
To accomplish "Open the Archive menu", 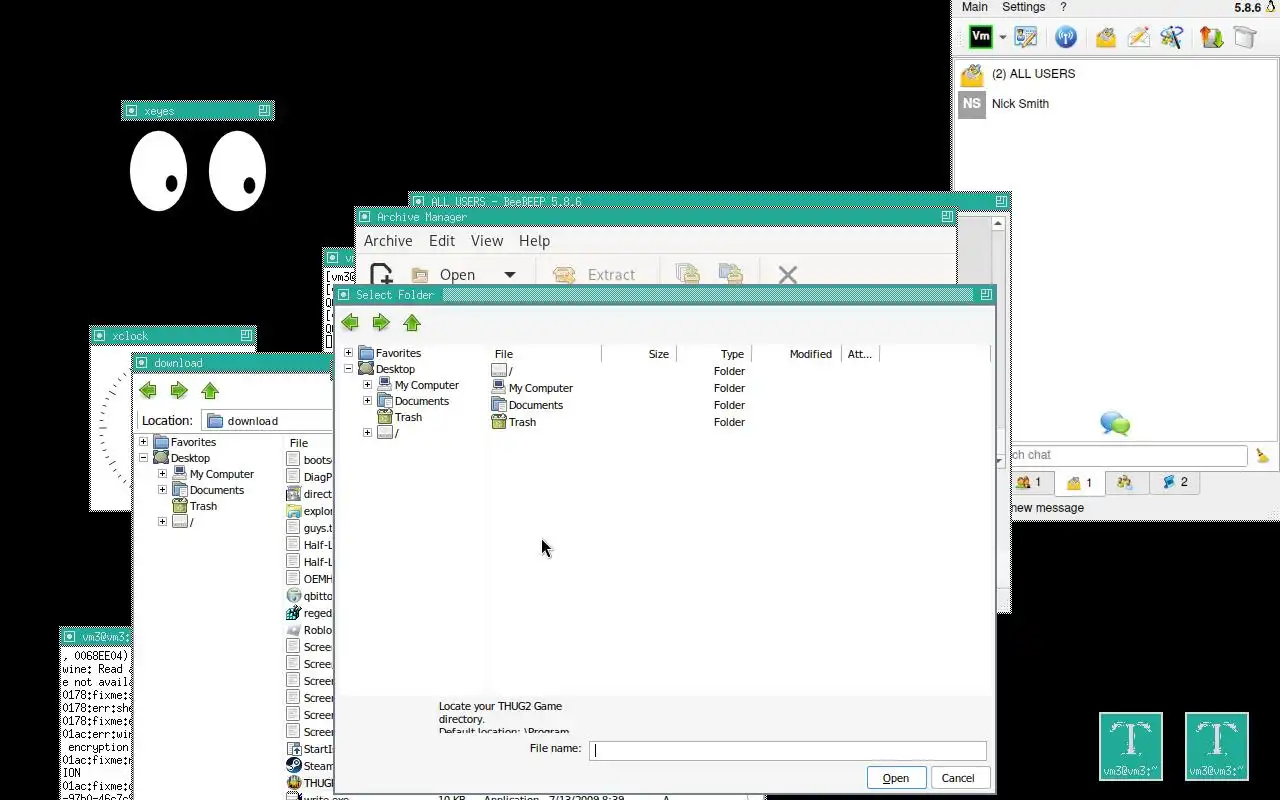I will coord(388,241).
